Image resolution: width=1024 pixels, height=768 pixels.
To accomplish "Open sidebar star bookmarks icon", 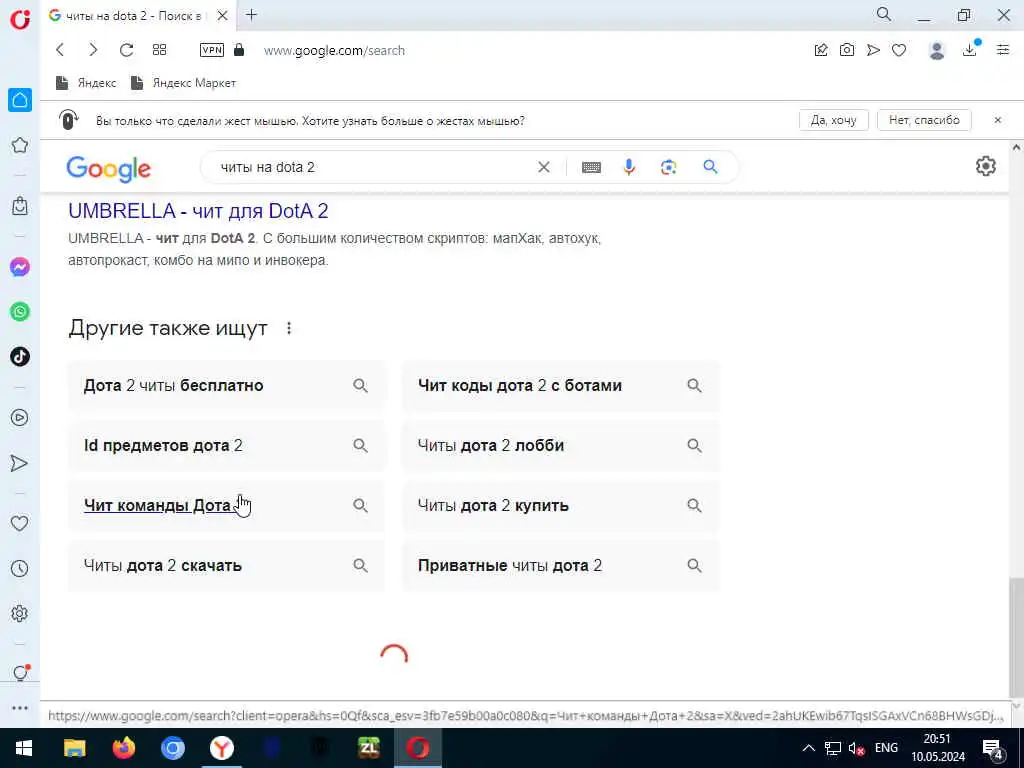I will tap(20, 145).
